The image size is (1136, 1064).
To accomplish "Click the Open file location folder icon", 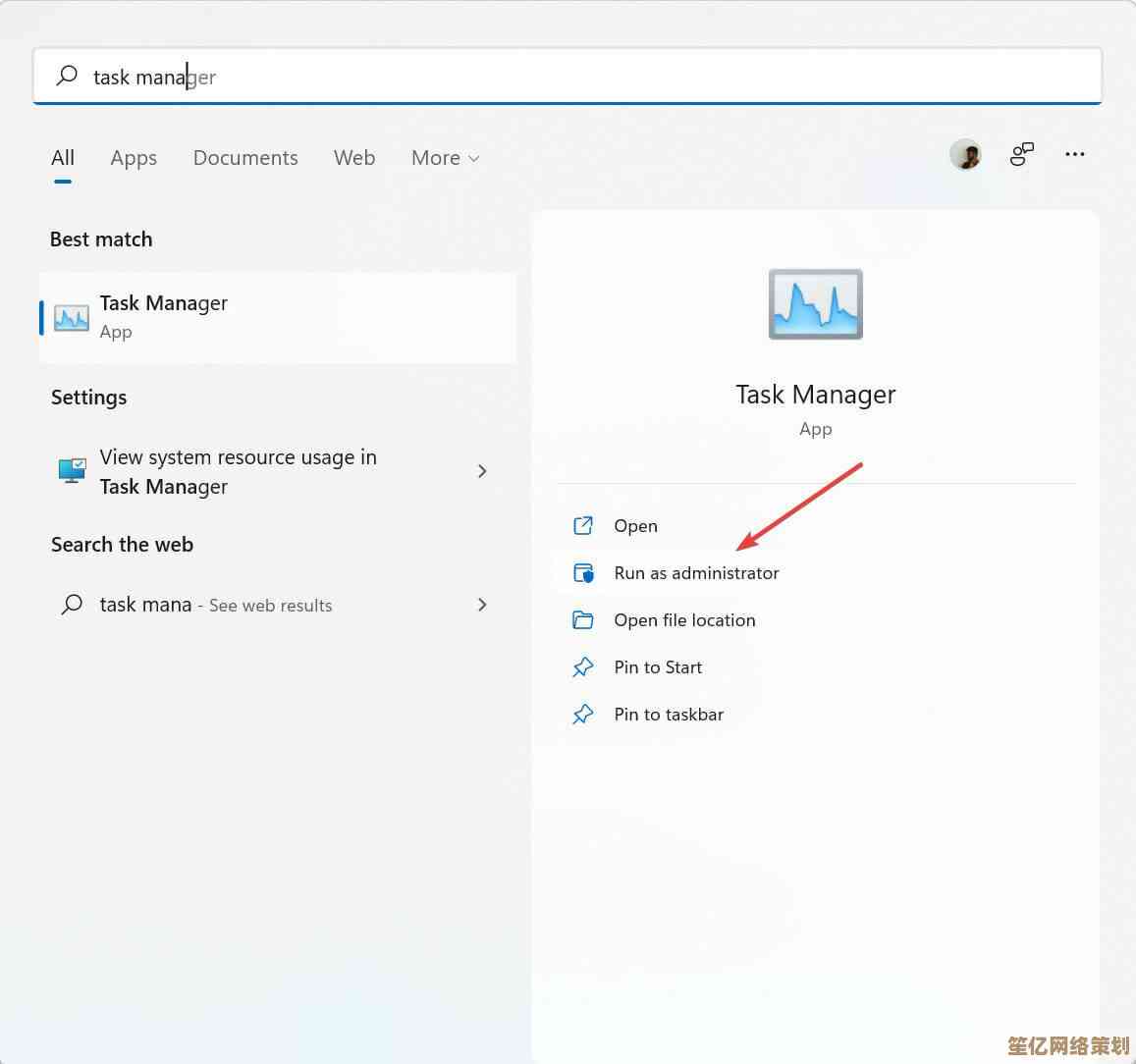I will 583,620.
